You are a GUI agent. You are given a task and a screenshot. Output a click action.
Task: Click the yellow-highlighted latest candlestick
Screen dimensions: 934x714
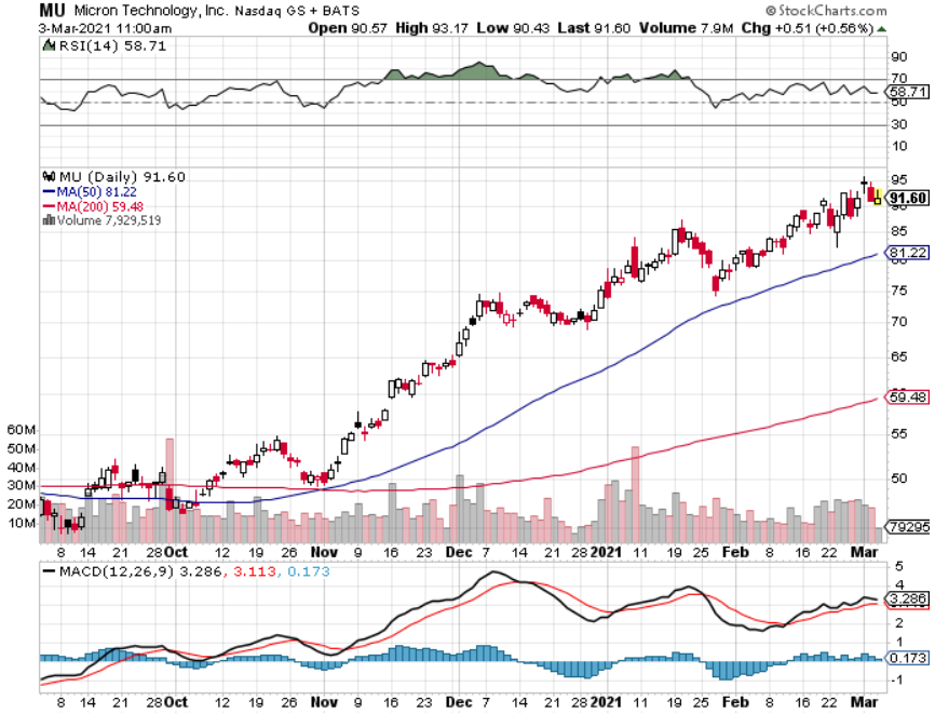pyautogui.click(x=877, y=197)
